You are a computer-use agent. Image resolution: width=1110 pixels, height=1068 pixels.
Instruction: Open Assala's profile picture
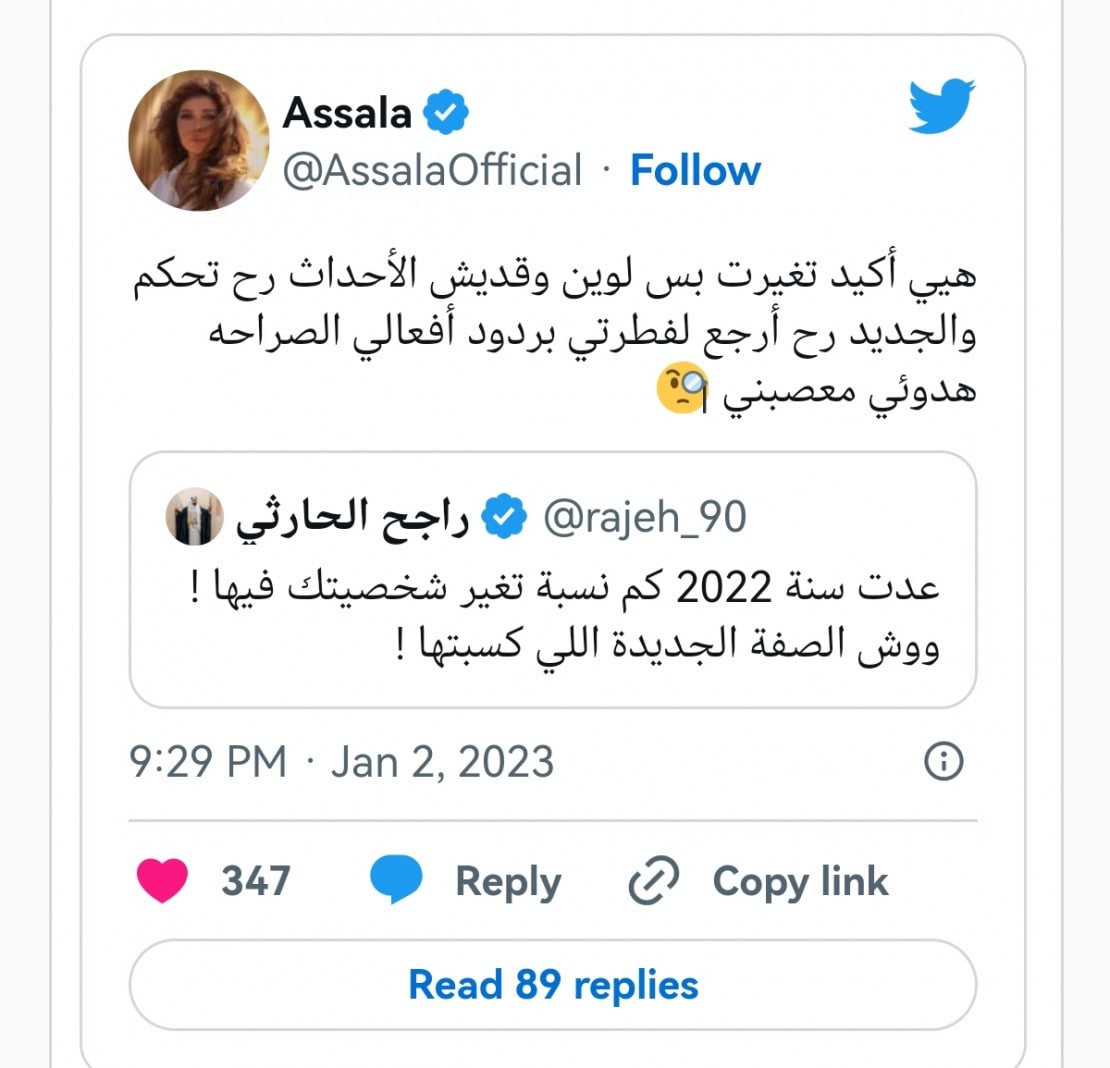198,140
